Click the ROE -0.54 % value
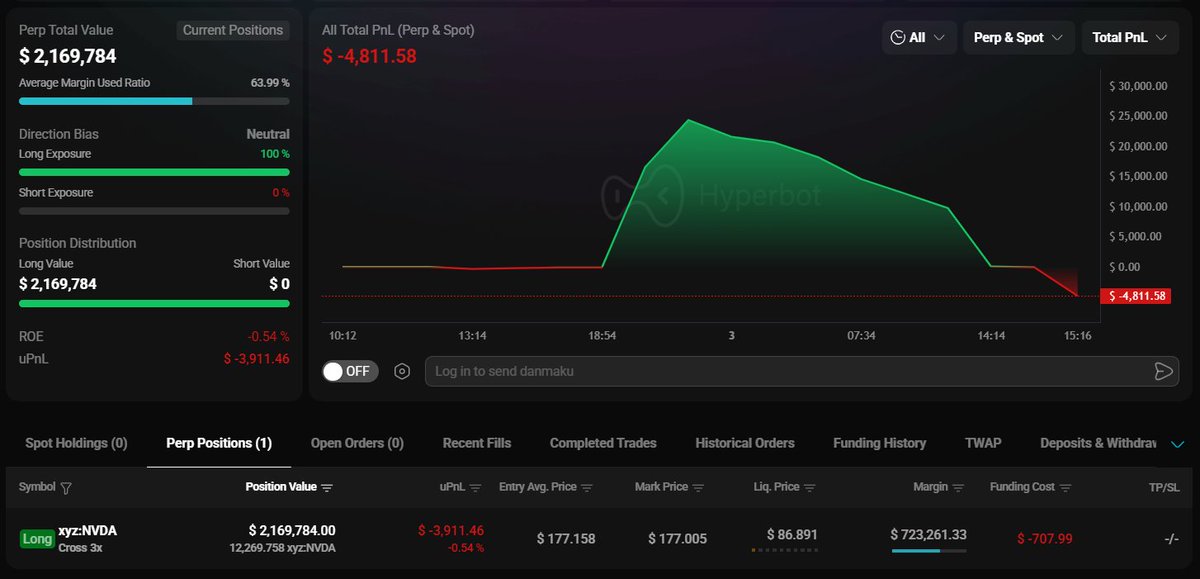1200x579 pixels. click(x=269, y=337)
